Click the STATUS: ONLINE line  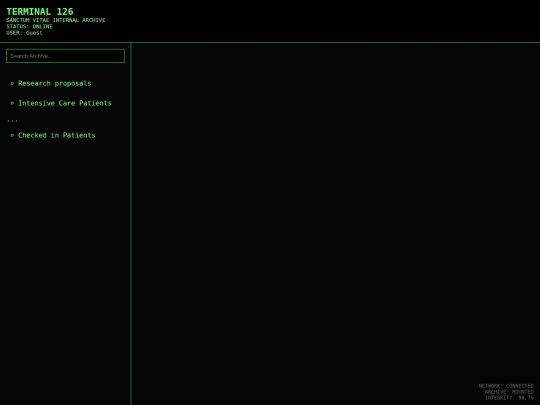29,27
